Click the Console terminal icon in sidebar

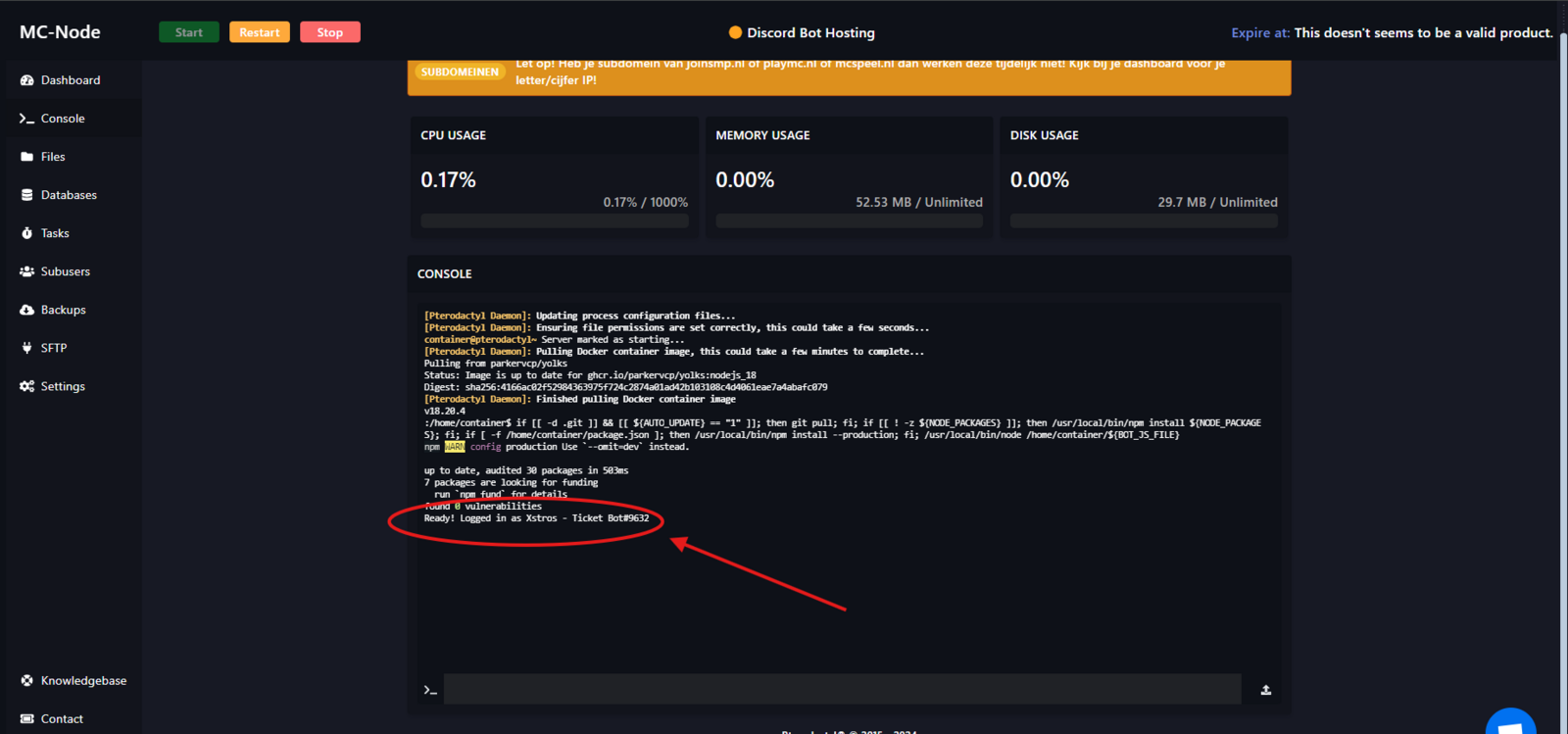coord(26,119)
